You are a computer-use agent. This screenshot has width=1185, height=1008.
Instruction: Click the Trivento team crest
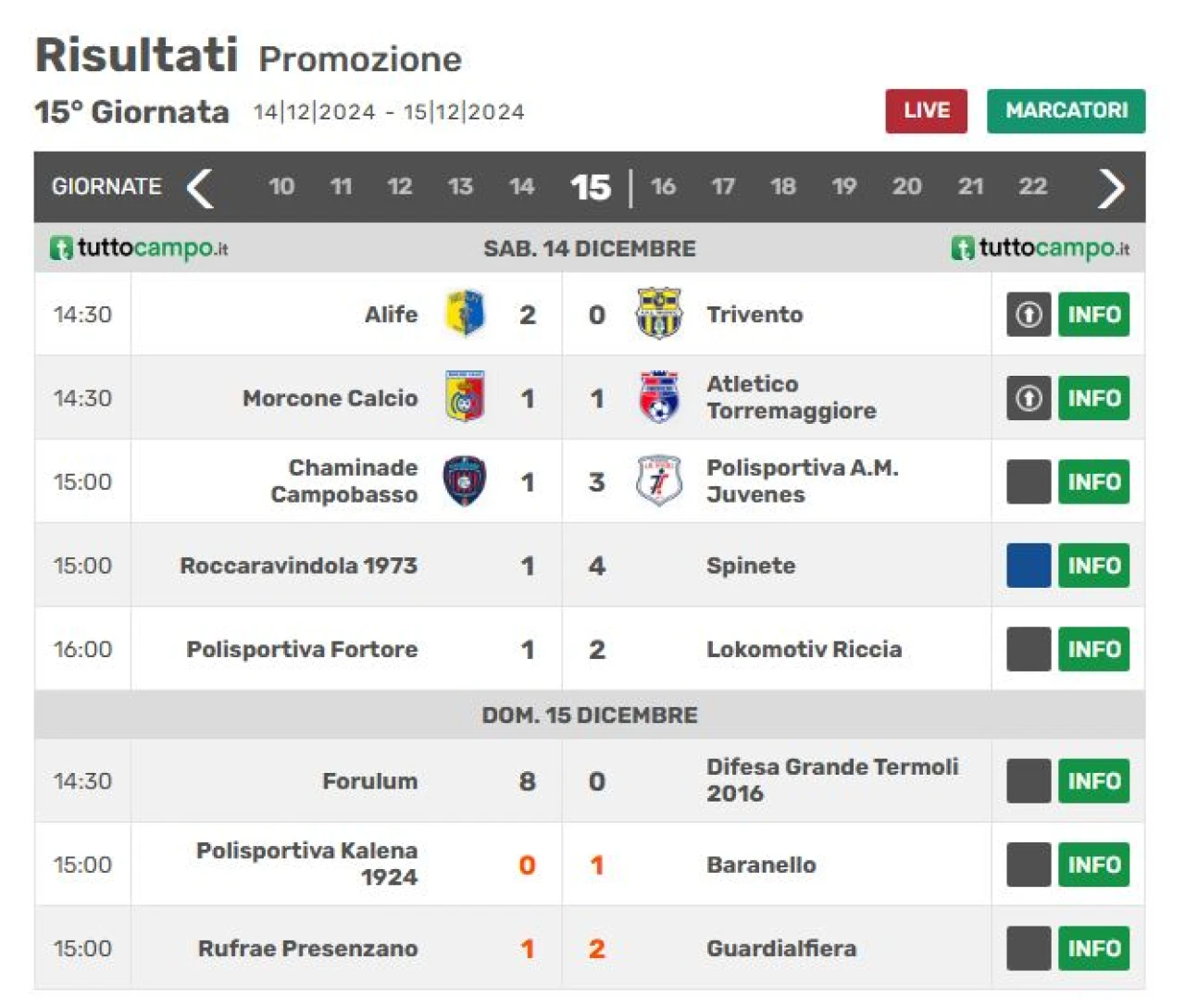click(x=658, y=314)
